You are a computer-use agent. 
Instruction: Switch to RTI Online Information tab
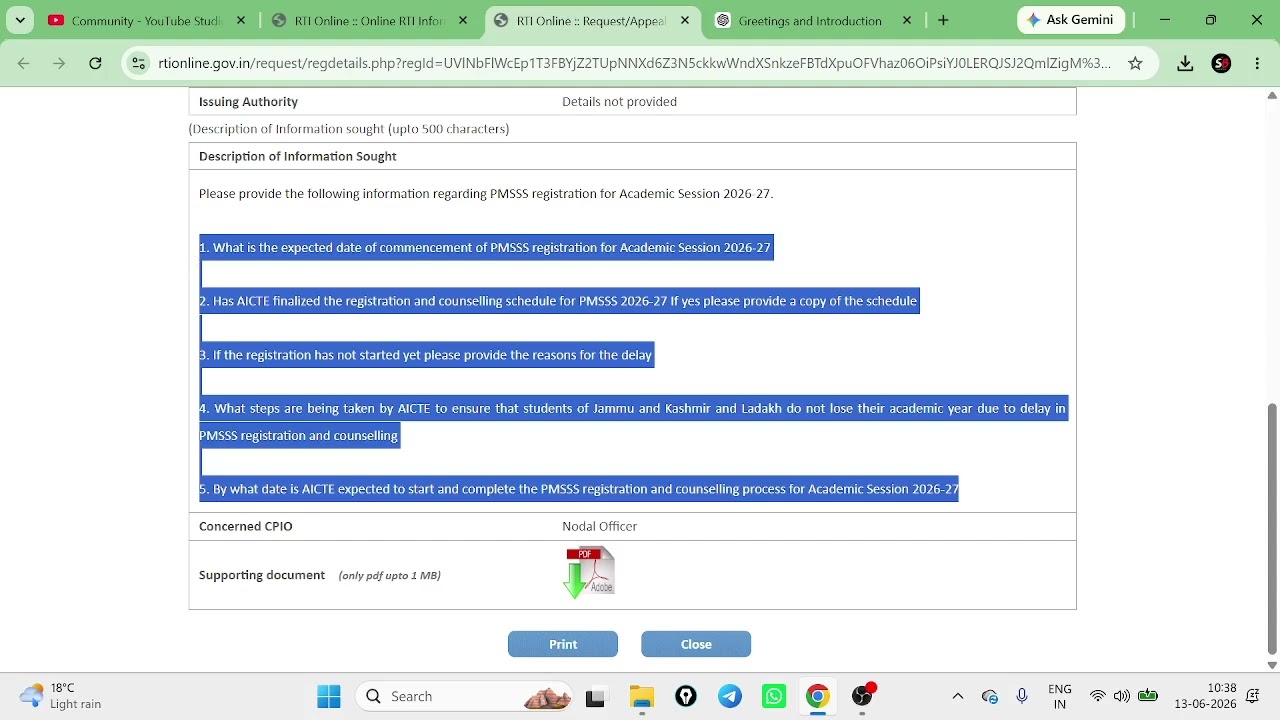click(370, 20)
